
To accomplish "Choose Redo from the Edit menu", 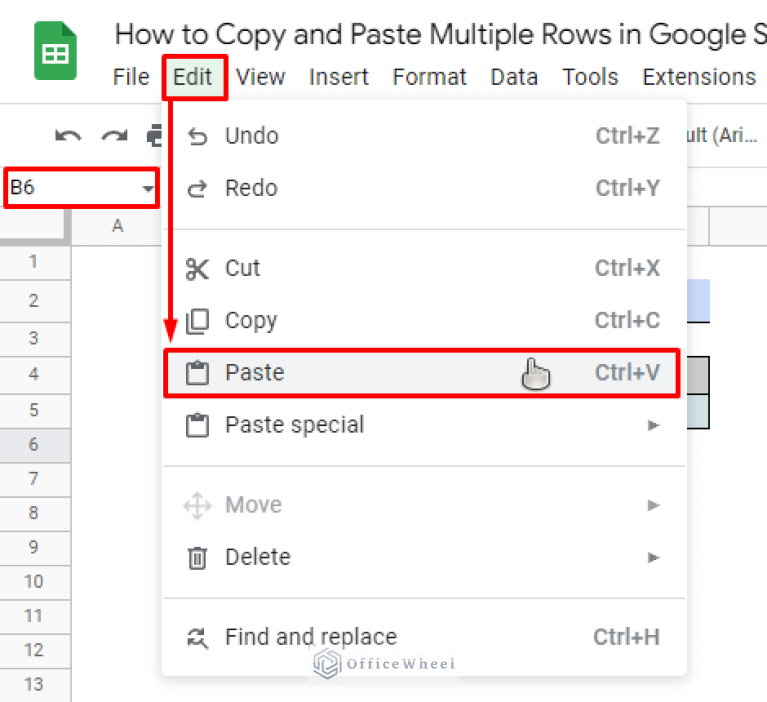I will [x=424, y=188].
